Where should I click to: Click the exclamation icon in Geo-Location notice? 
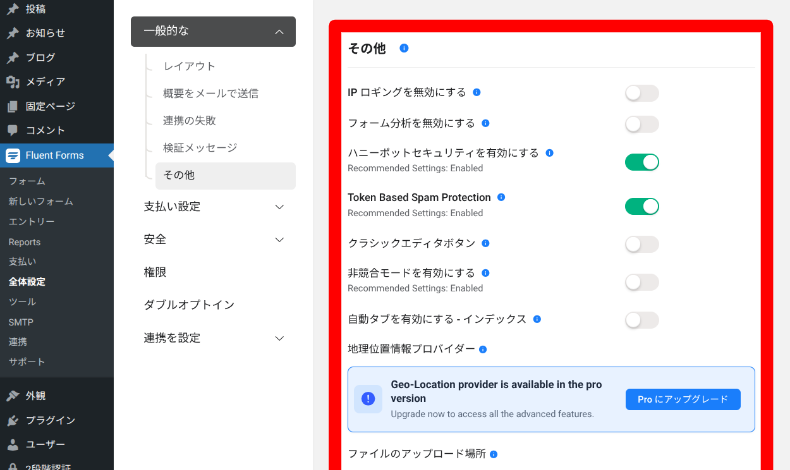pyautogui.click(x=368, y=399)
